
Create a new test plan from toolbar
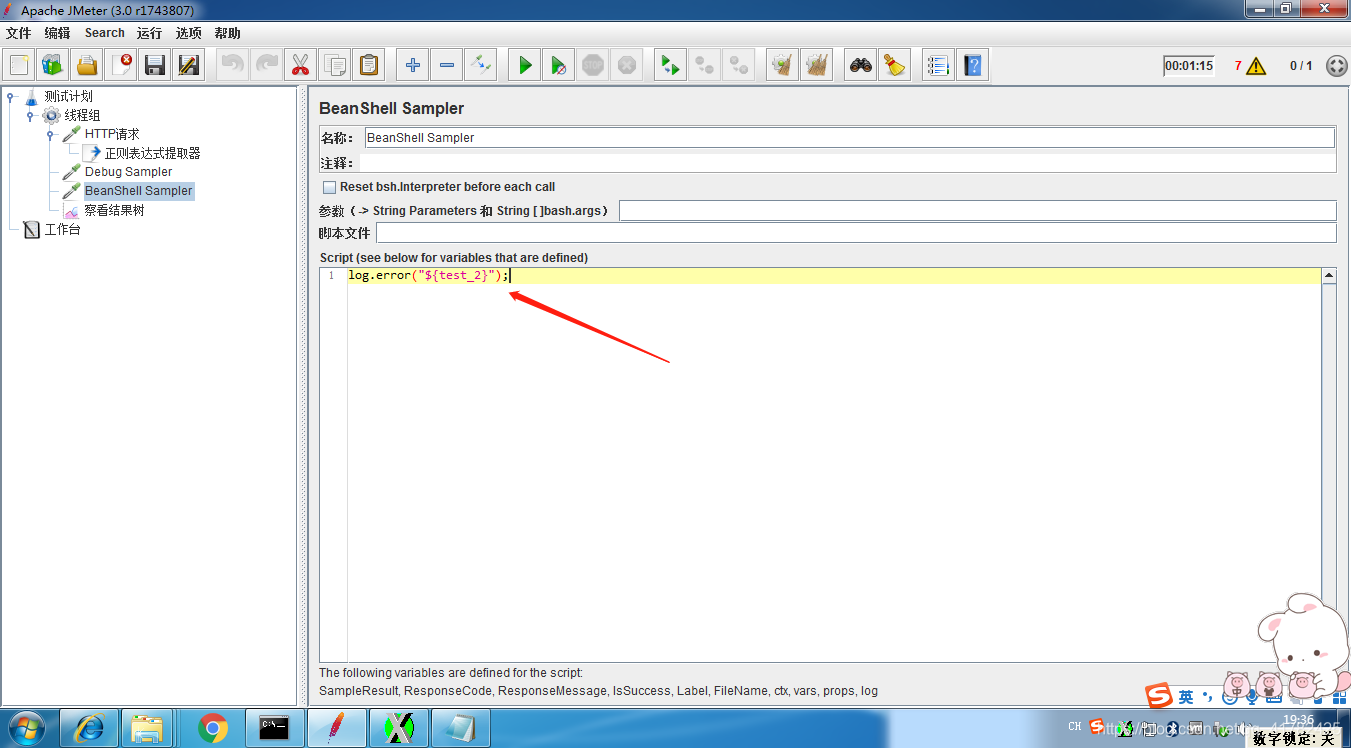(x=19, y=66)
